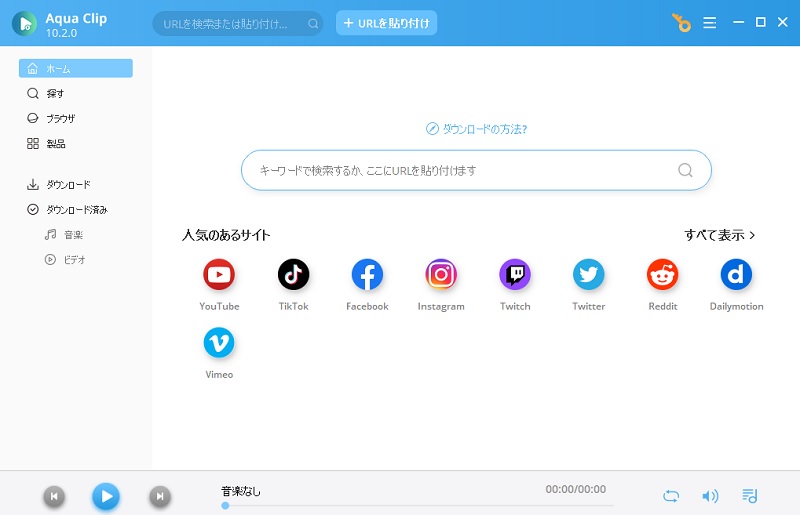The height and width of the screenshot is (515, 800).
Task: Click the URLを貼り付け button
Action: tap(386, 23)
